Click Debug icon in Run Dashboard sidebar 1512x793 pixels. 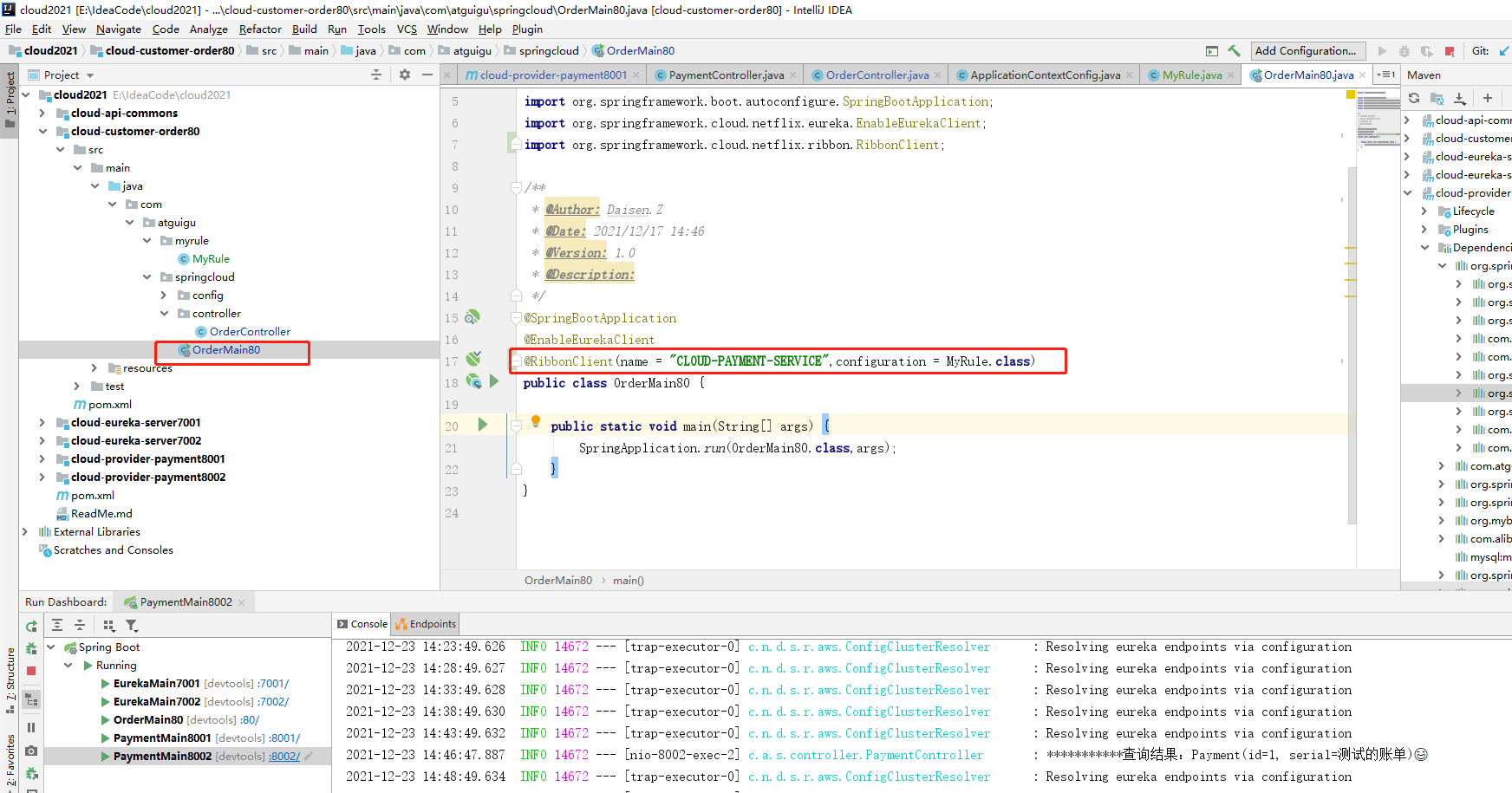tap(31, 648)
